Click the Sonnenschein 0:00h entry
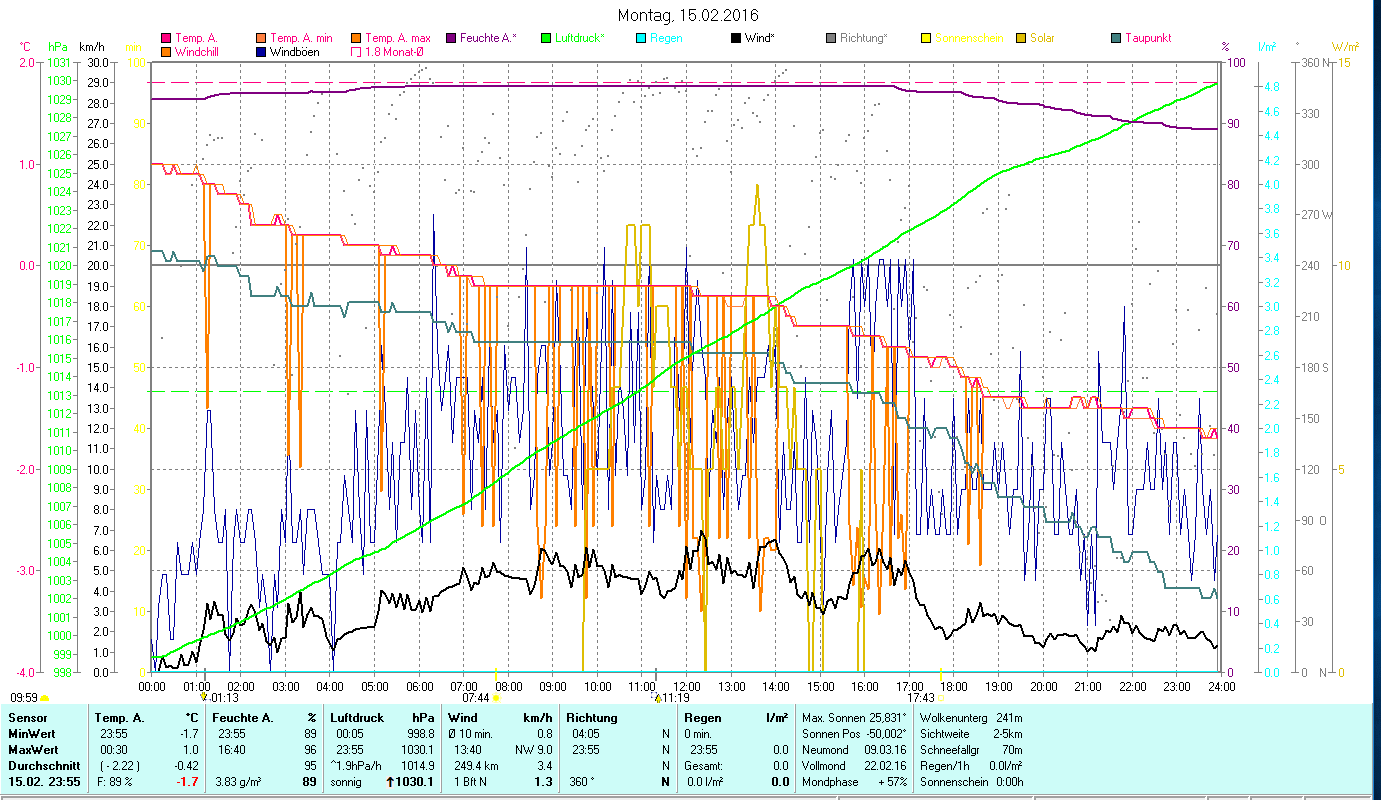The height and width of the screenshot is (800, 1381). tap(974, 782)
